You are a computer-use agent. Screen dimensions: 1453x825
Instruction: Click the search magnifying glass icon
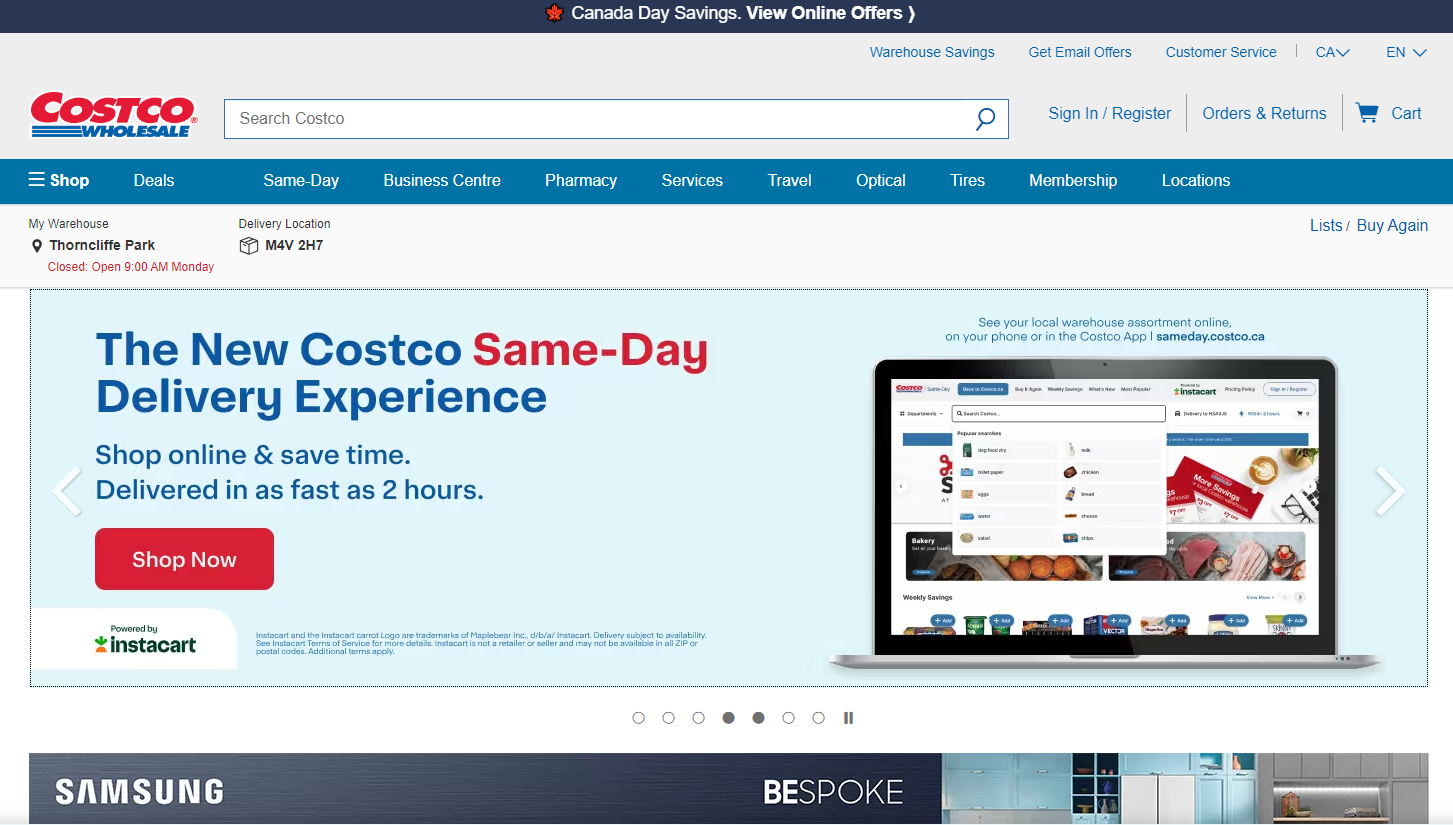point(985,119)
